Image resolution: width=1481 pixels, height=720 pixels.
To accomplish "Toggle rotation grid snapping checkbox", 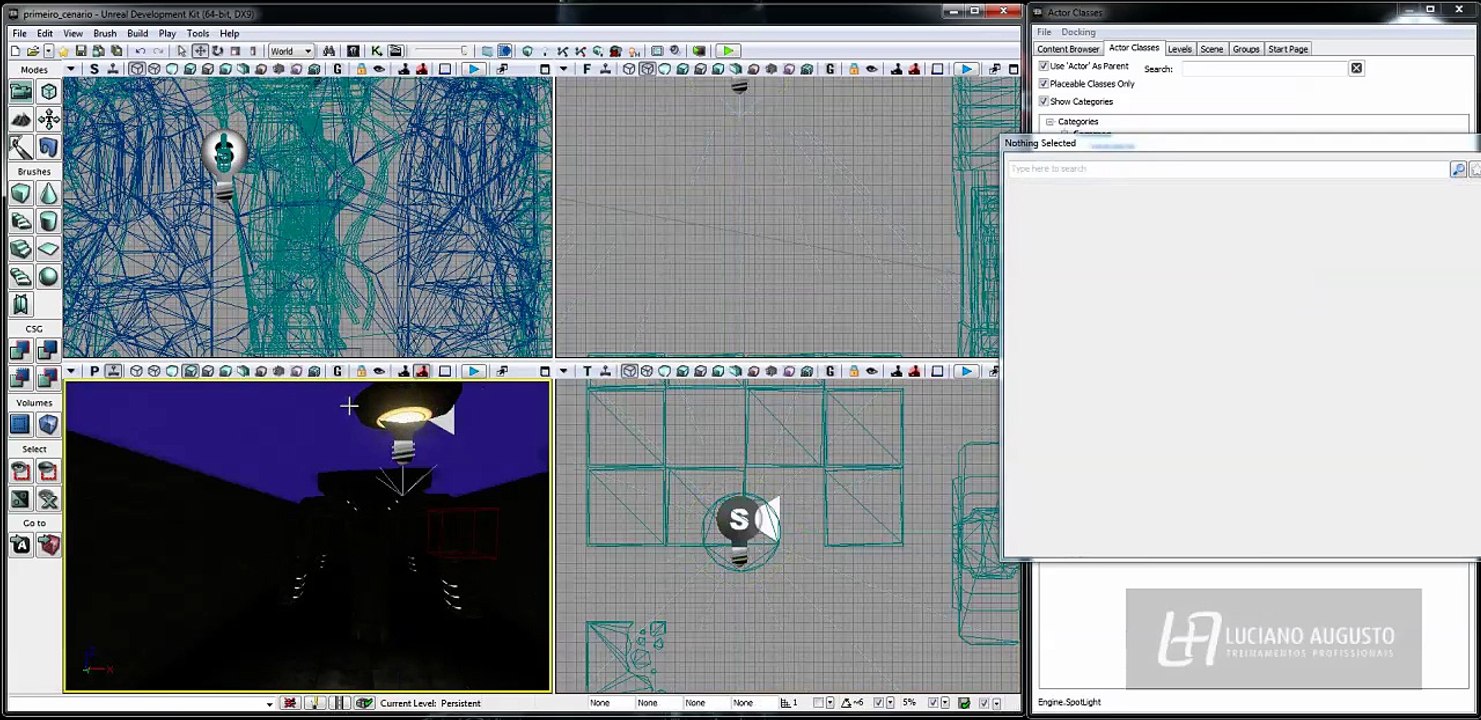I will click(x=877, y=703).
